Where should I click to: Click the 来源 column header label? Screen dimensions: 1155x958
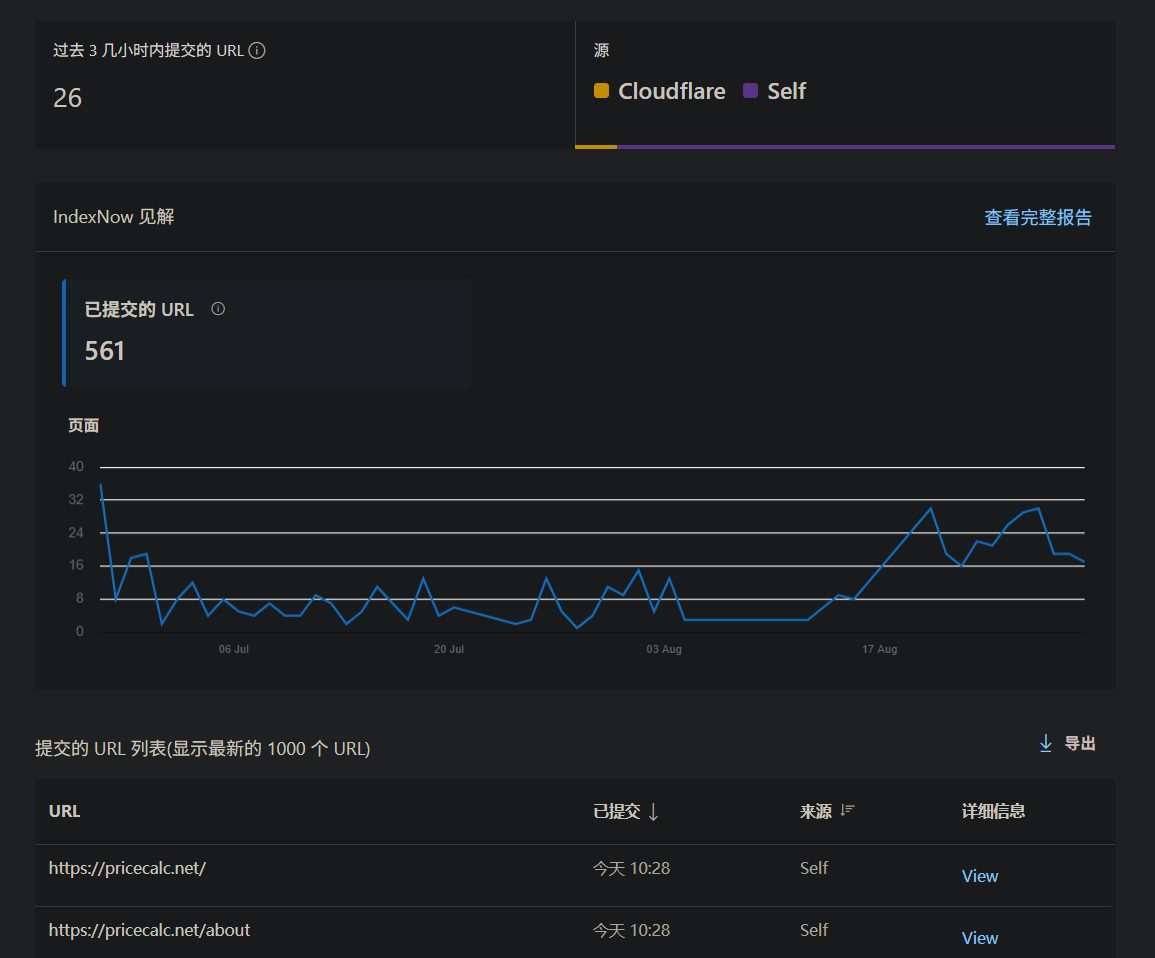click(x=816, y=811)
